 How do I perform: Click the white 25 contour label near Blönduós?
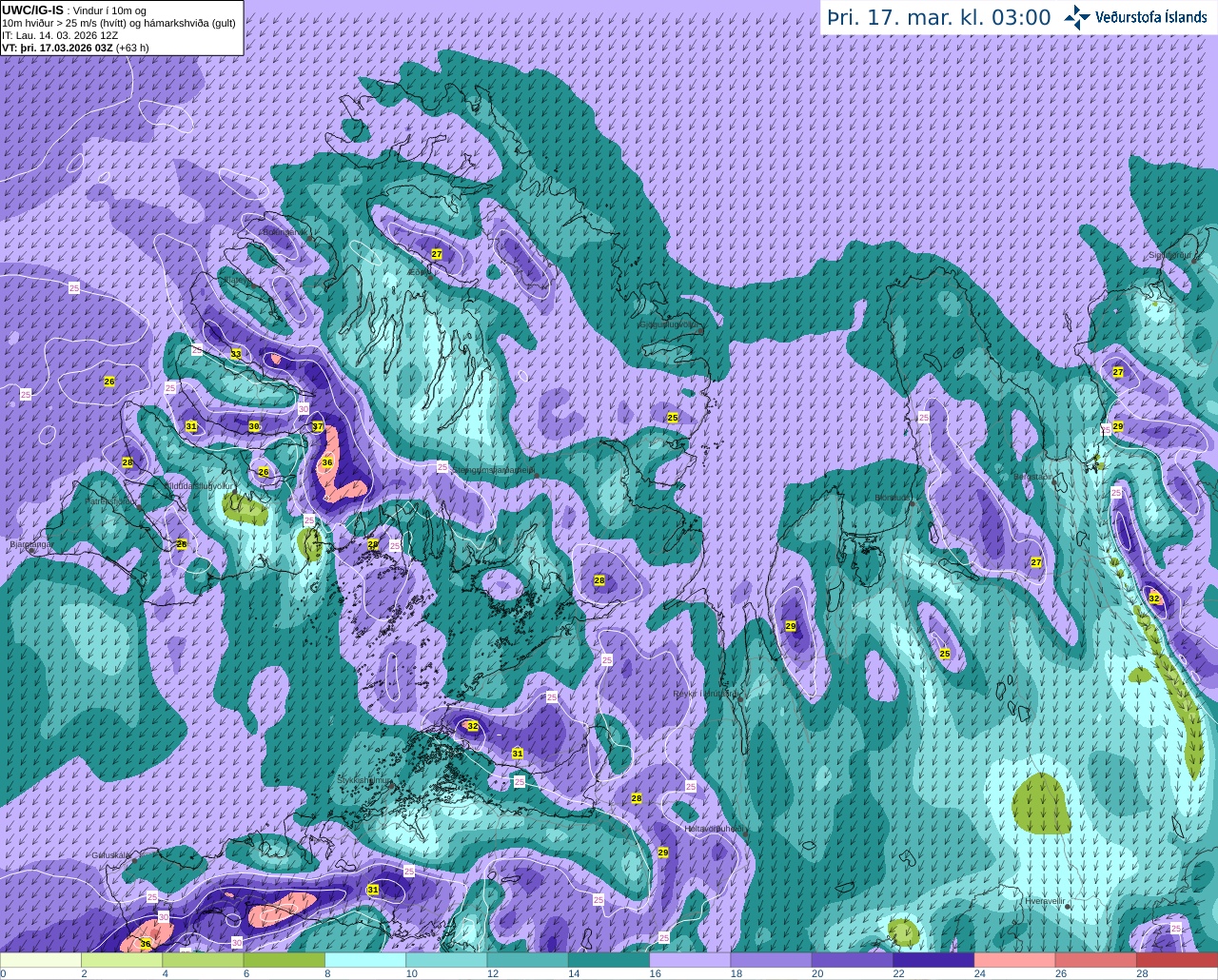(x=923, y=417)
